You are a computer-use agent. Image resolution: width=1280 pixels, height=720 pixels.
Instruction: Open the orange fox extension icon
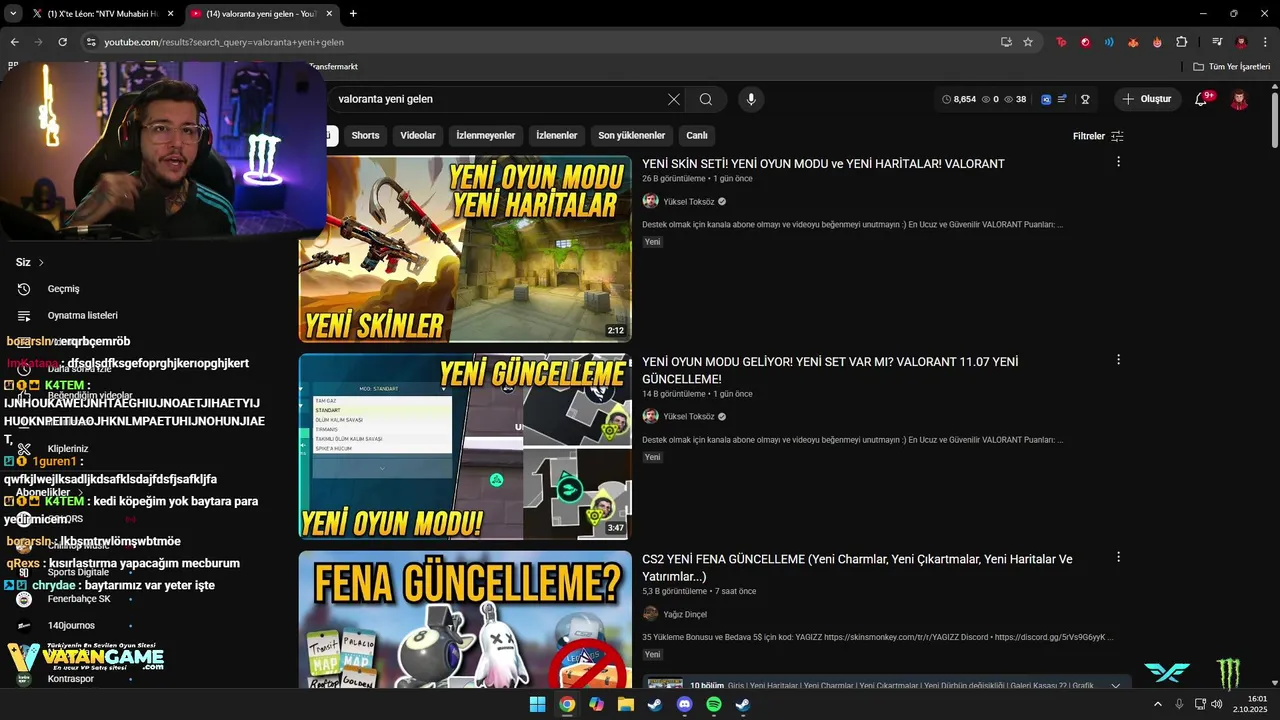pos(1133,42)
